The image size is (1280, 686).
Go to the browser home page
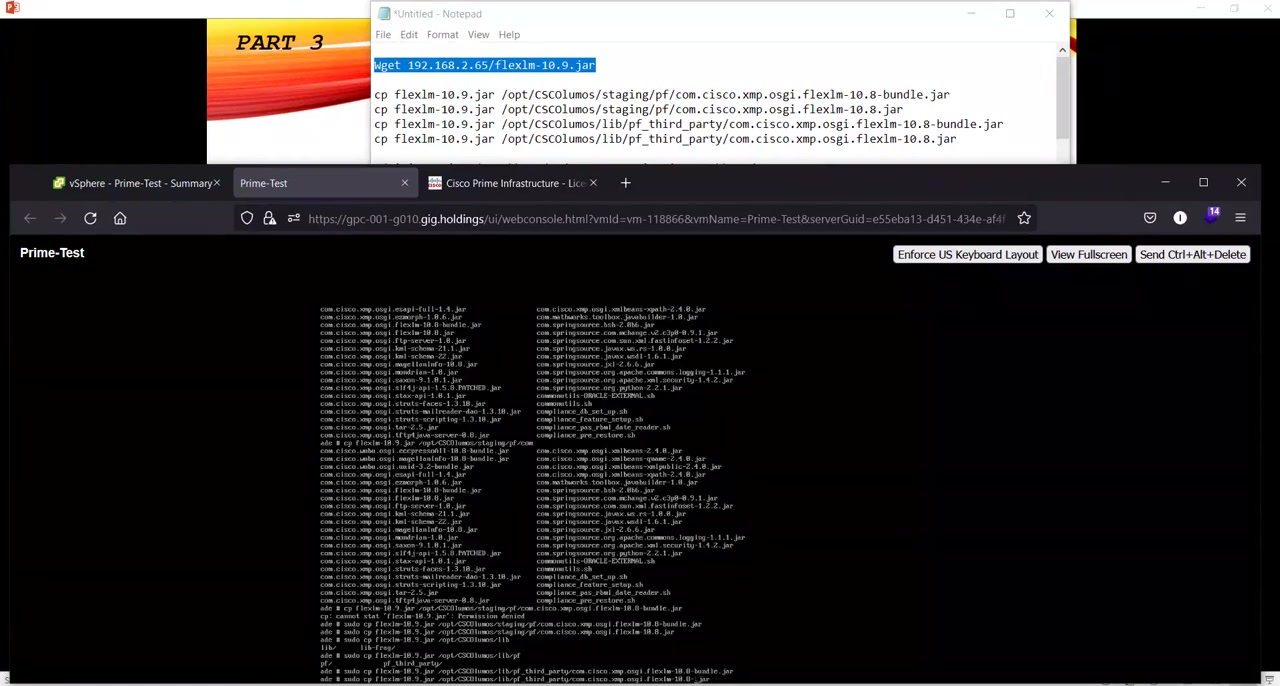click(120, 218)
